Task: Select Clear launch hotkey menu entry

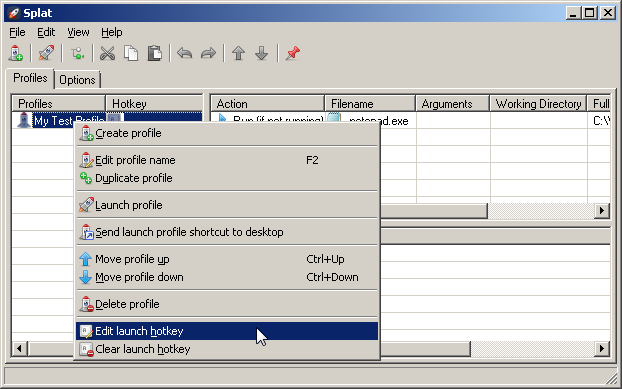Action: click(227, 349)
